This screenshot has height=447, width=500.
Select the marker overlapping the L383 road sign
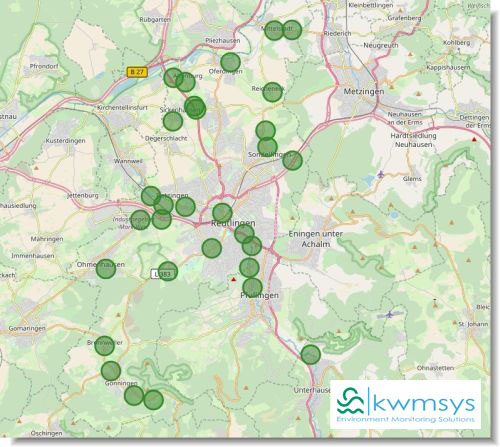coord(168,271)
